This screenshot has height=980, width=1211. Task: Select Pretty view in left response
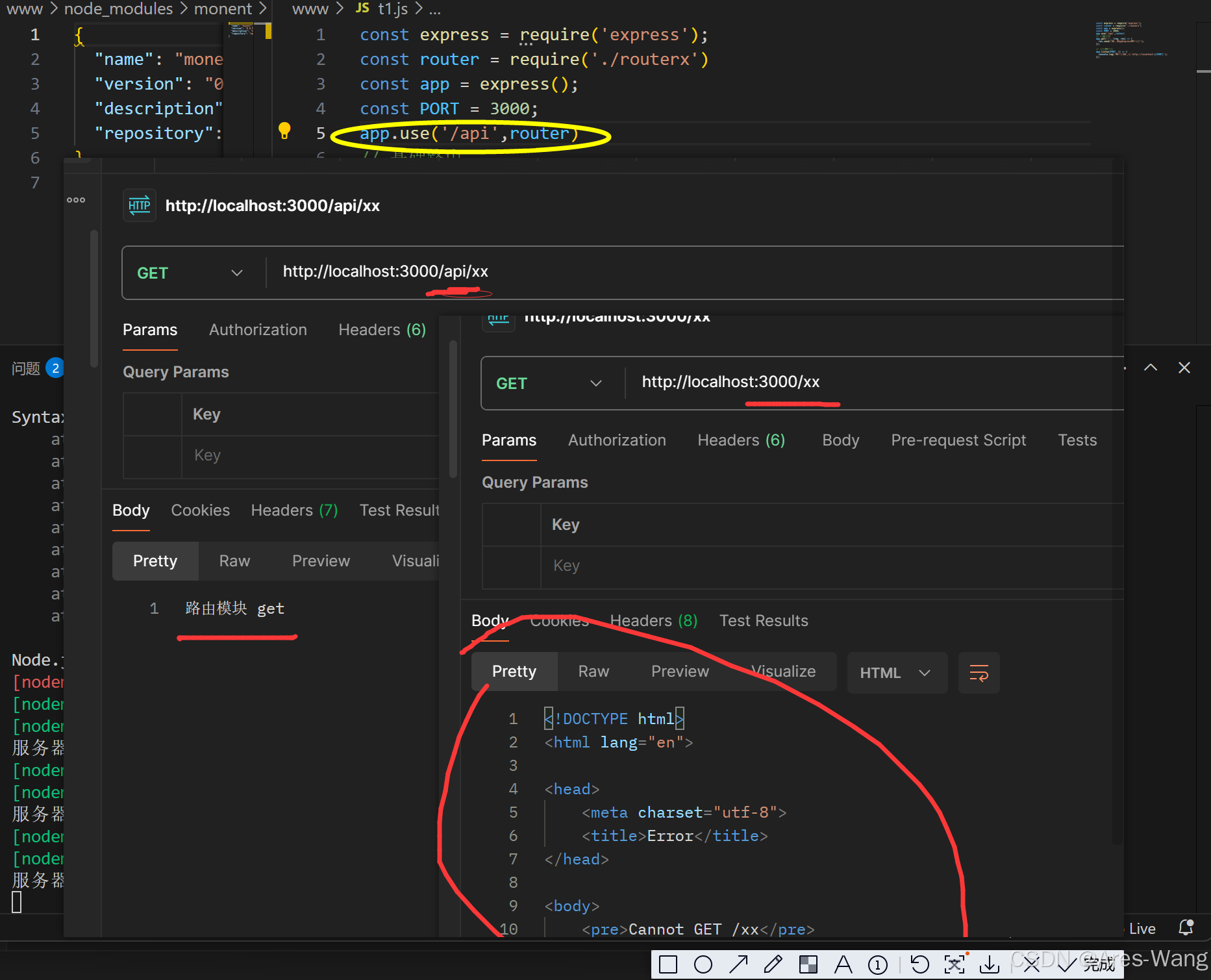(x=155, y=561)
